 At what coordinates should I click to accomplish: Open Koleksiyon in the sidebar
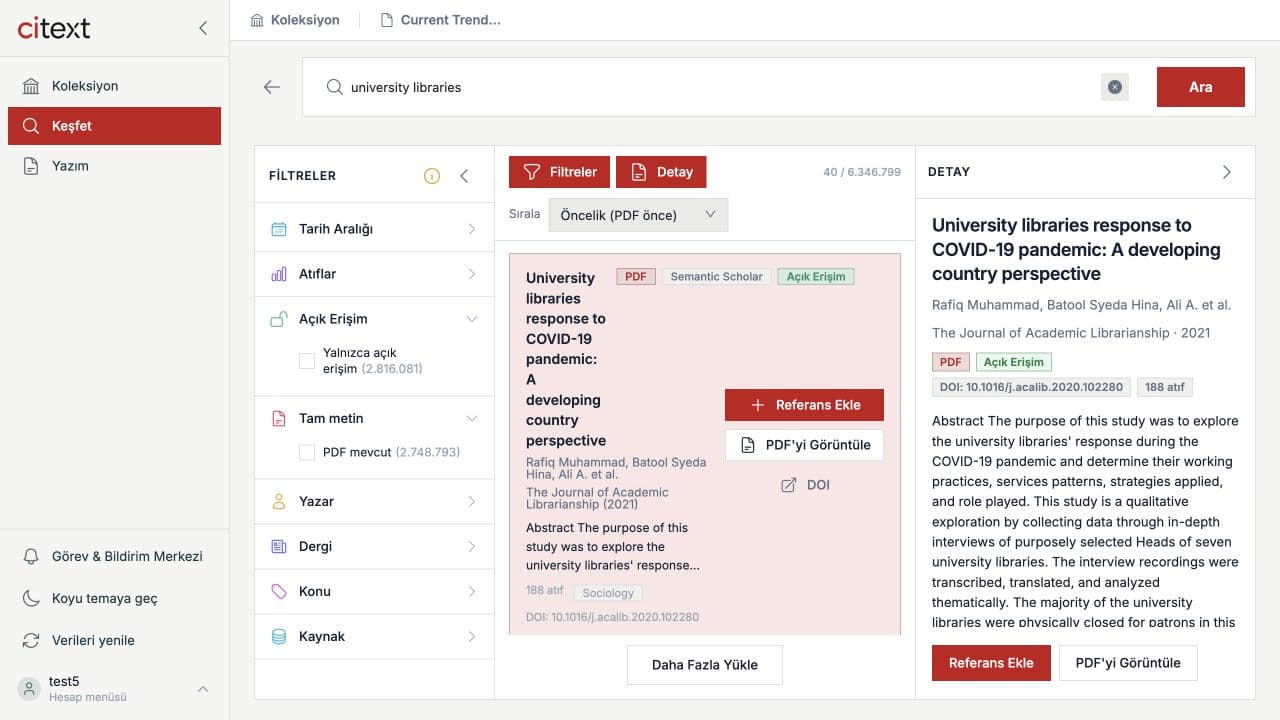point(114,86)
